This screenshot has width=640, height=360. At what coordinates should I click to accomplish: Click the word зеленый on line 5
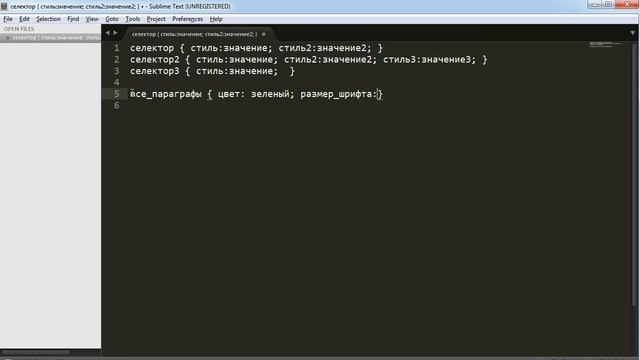click(x=270, y=94)
